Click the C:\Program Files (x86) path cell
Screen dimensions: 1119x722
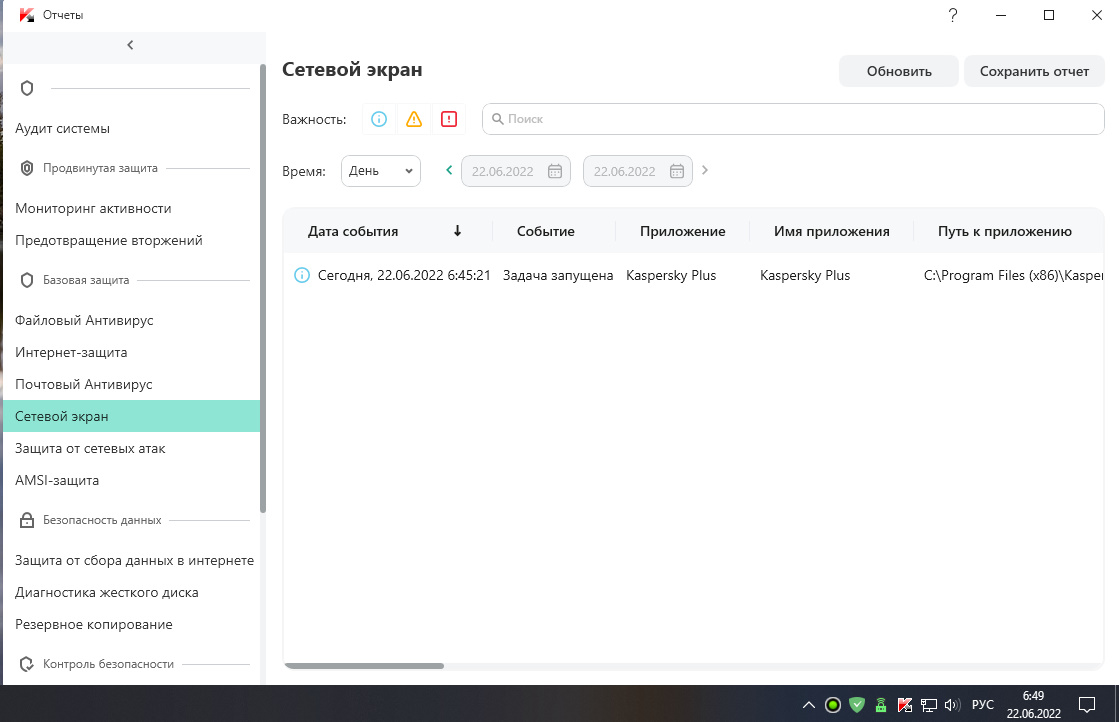coord(1013,275)
